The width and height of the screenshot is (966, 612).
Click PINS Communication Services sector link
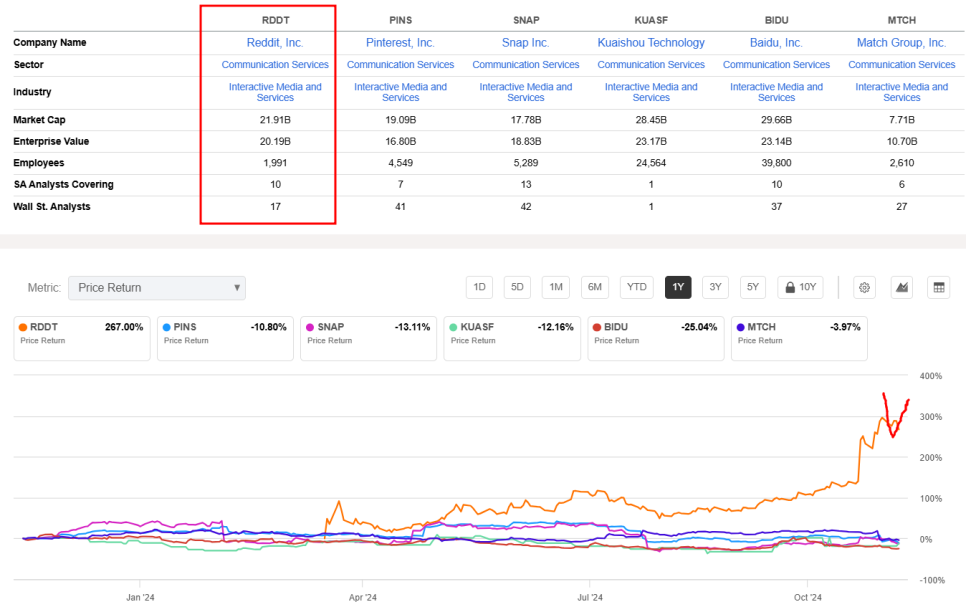(x=400, y=65)
